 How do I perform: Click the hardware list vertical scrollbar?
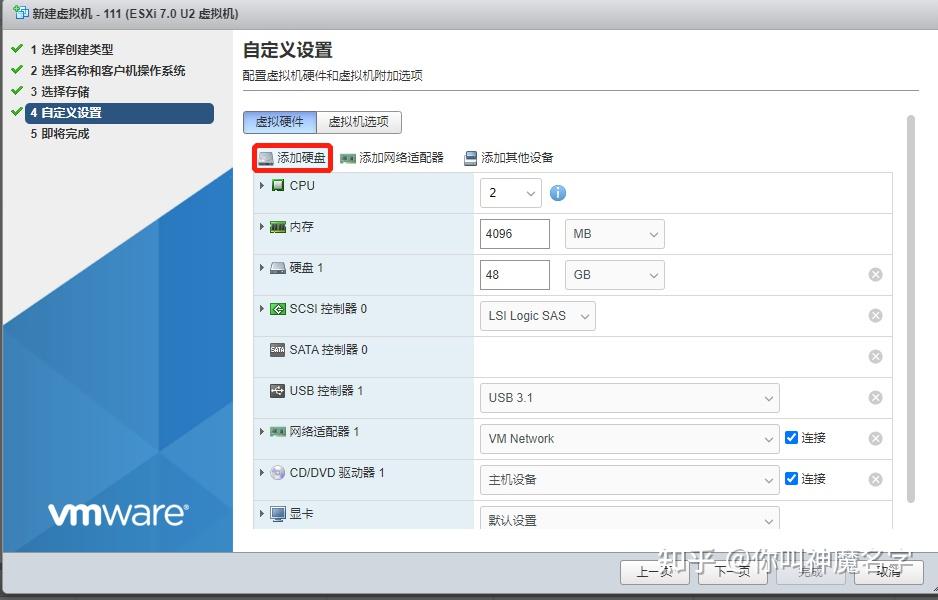click(911, 309)
